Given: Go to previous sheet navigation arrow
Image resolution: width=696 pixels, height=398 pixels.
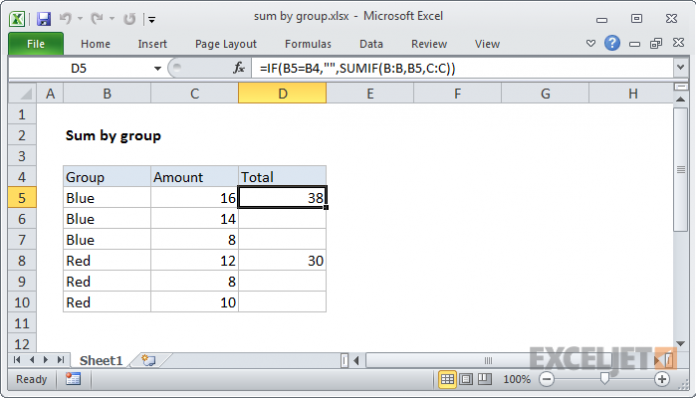Looking at the screenshot, I should pos(32,360).
